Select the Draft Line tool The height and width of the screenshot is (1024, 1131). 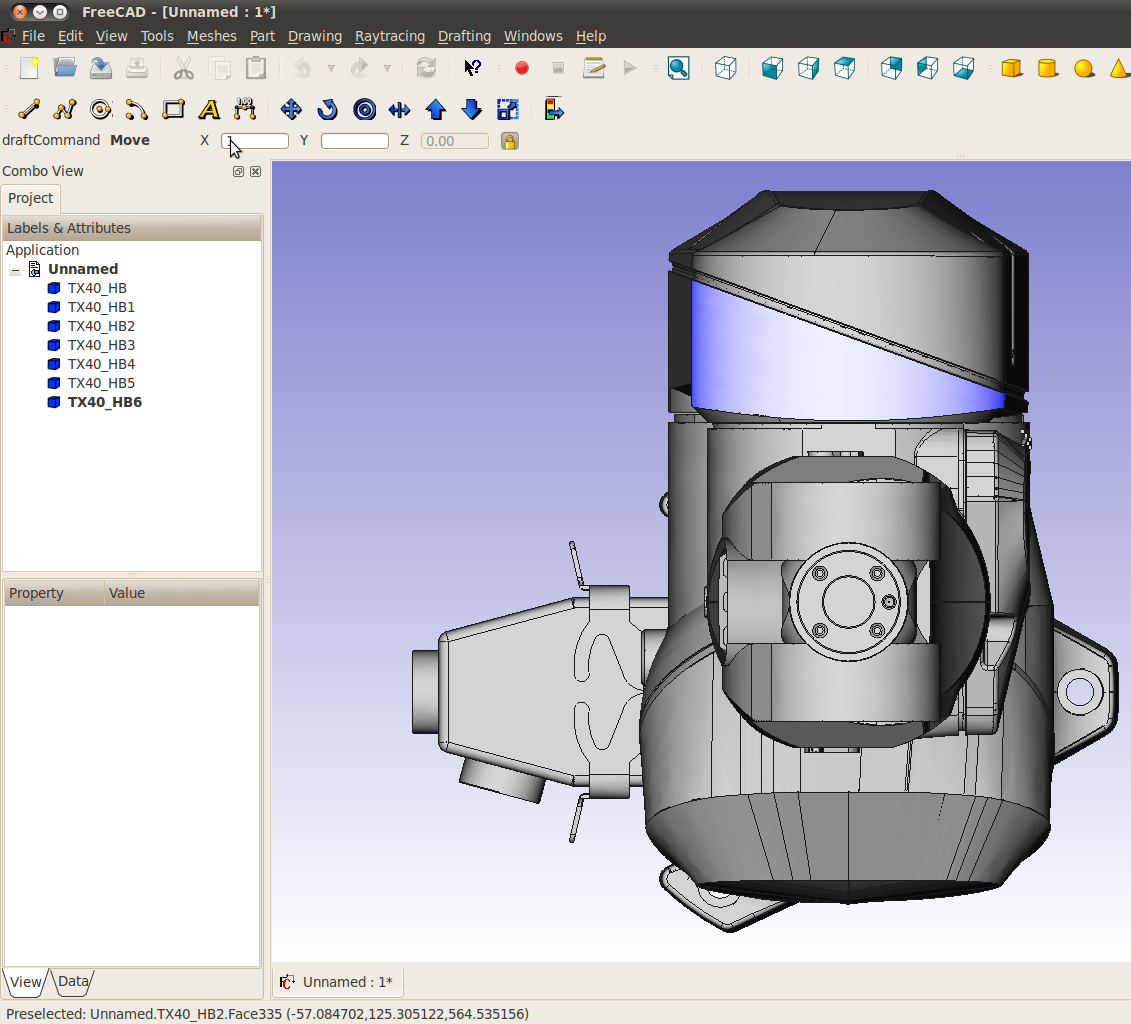pyautogui.click(x=29, y=110)
